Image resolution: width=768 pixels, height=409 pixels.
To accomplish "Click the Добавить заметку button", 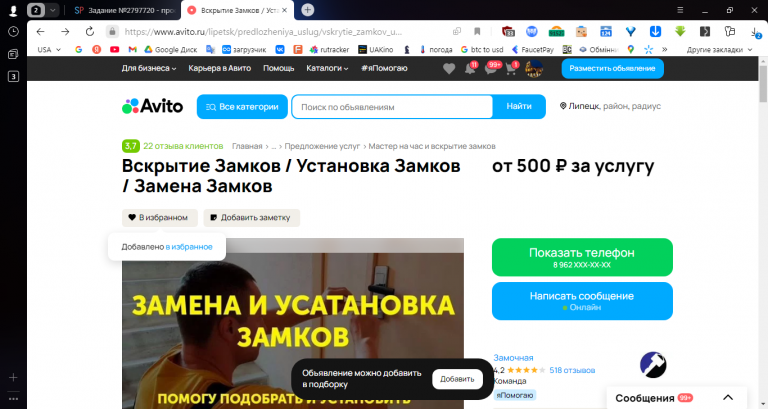I will pyautogui.click(x=252, y=217).
